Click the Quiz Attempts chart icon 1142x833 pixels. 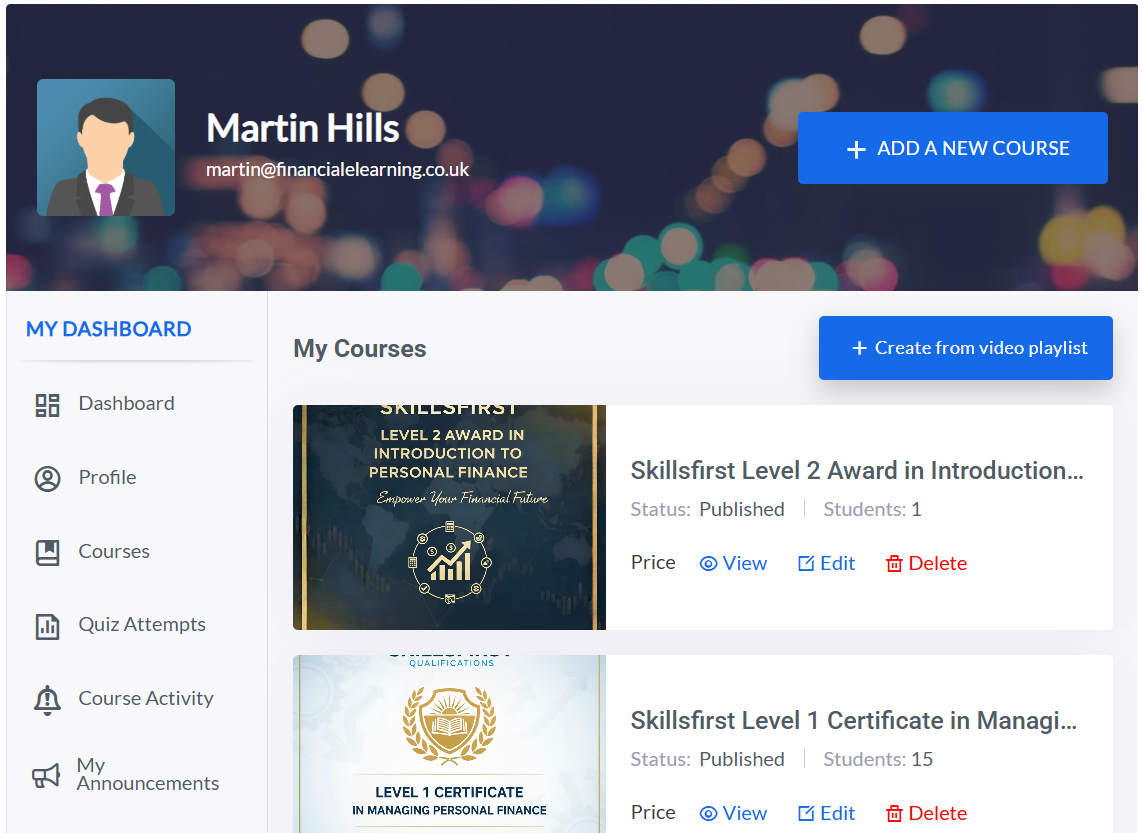click(47, 626)
